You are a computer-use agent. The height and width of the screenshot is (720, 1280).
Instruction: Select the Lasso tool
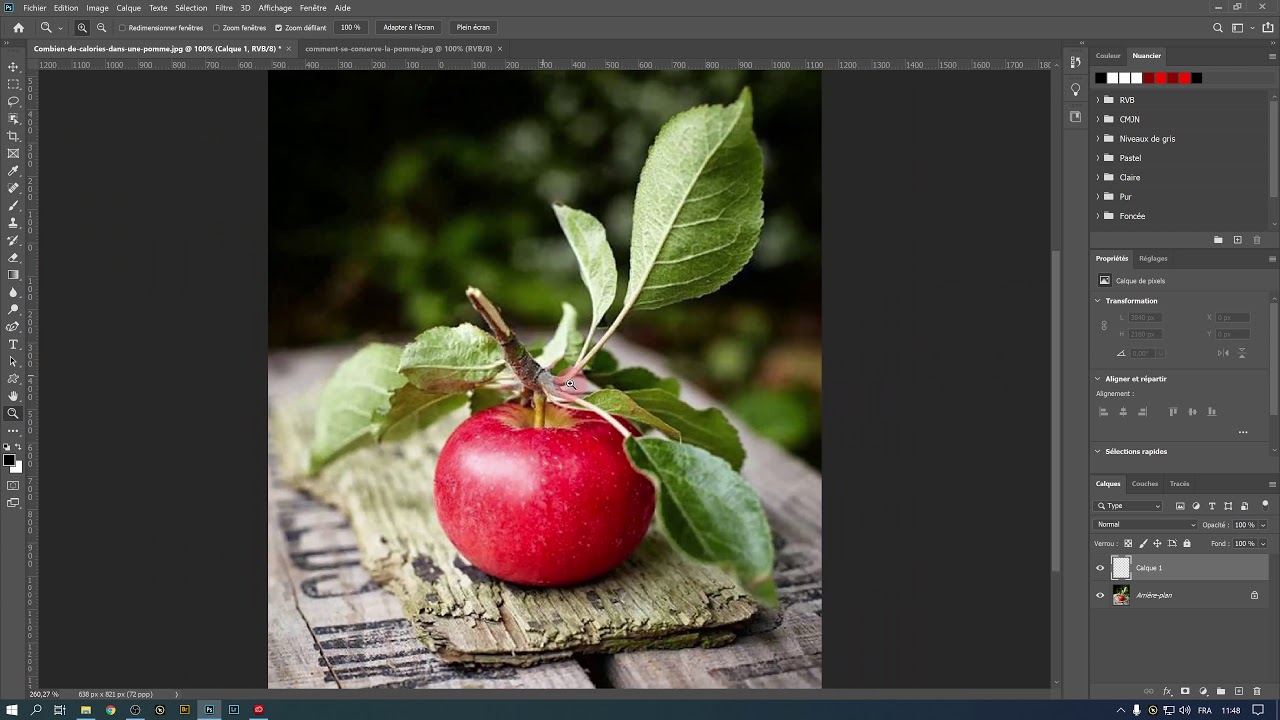point(13,101)
